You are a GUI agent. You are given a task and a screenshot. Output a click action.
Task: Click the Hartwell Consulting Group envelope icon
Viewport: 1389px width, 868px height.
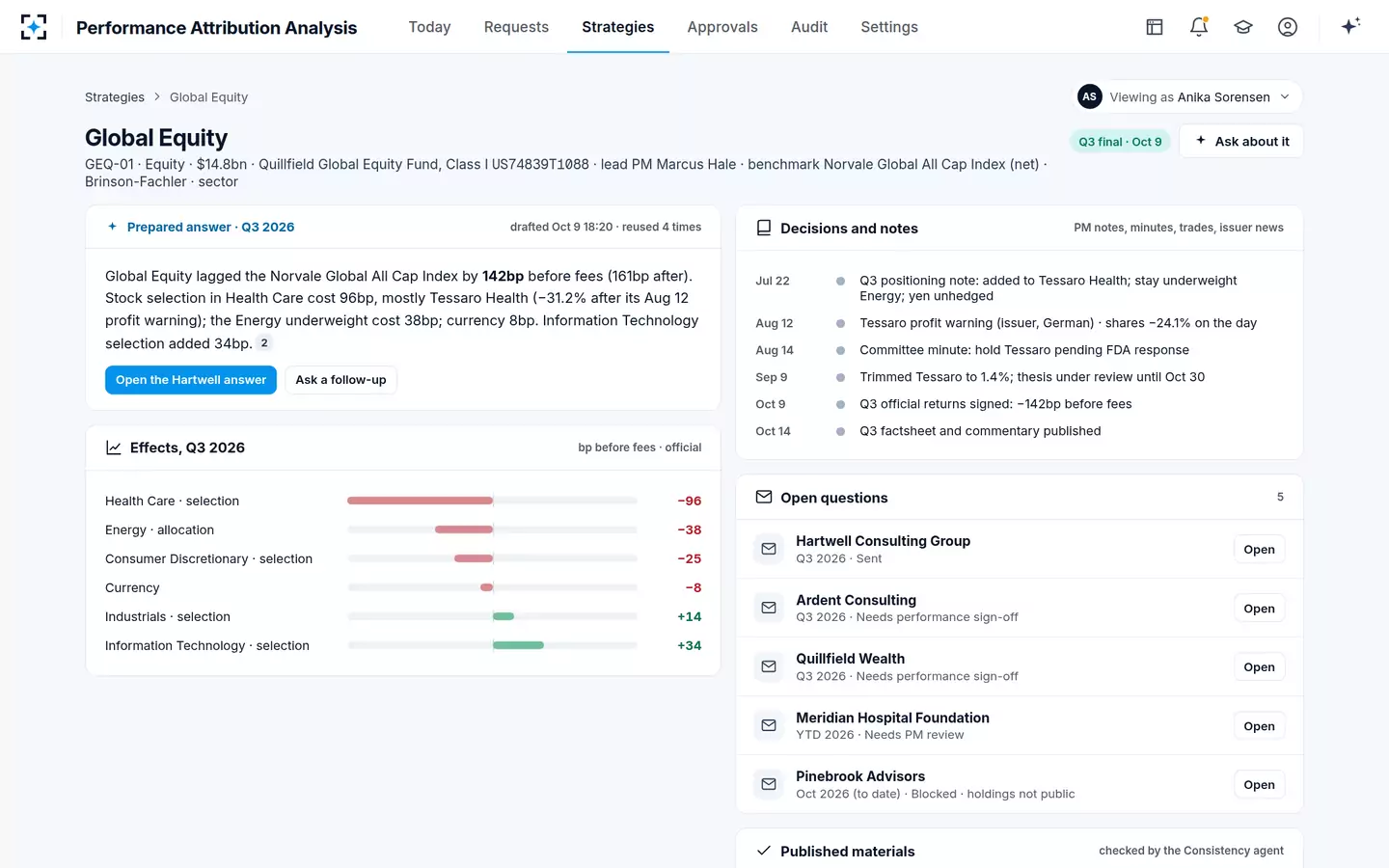click(769, 549)
